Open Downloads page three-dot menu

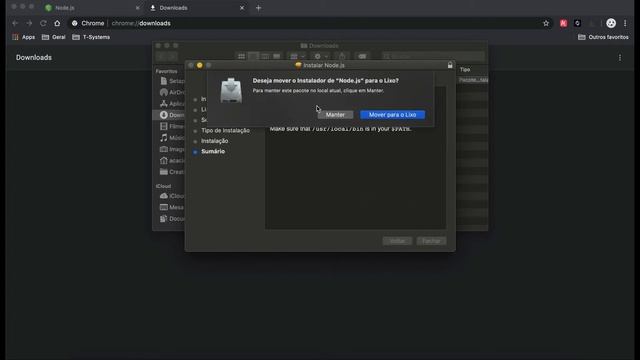[620, 58]
